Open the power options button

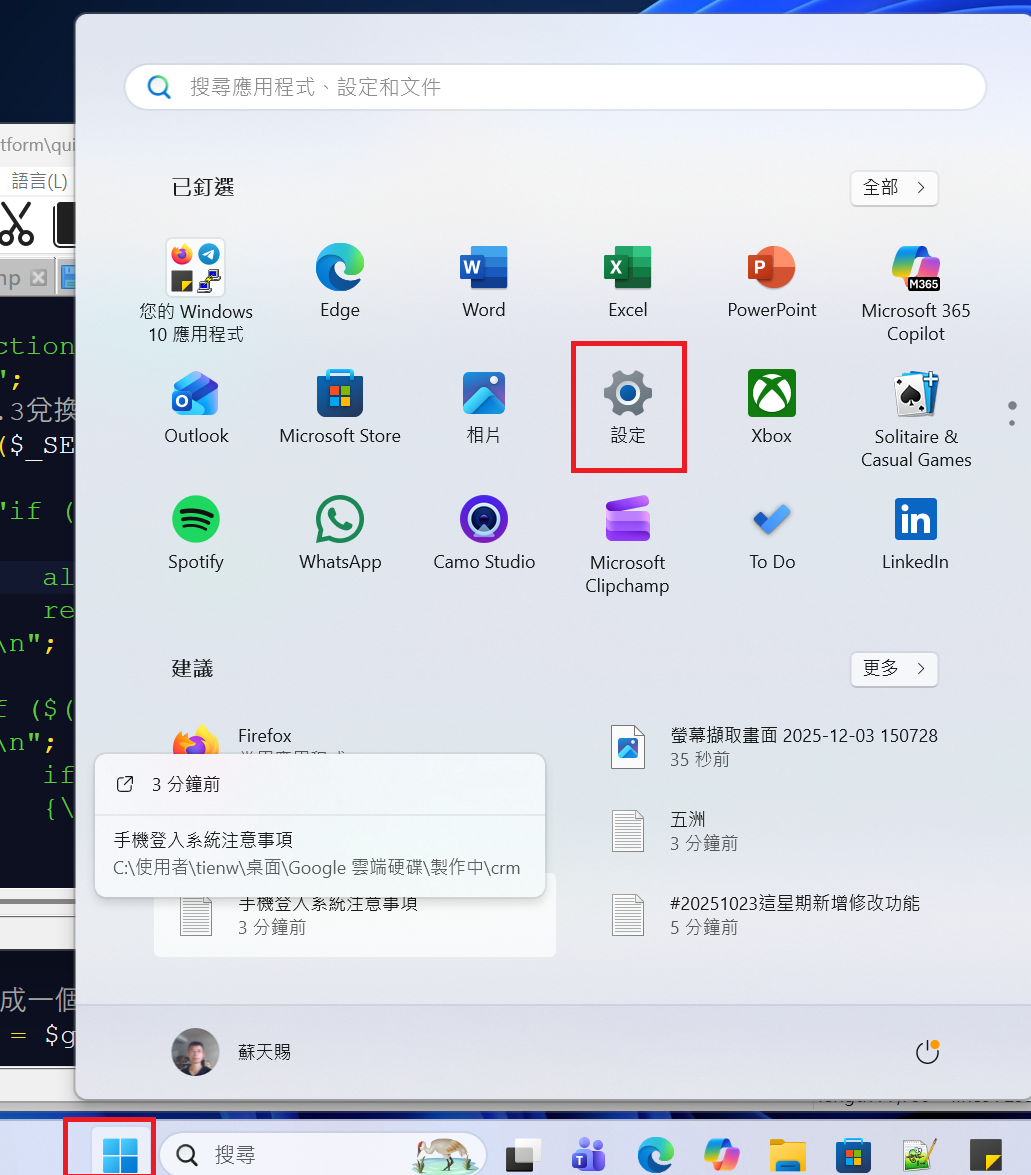coord(928,1051)
